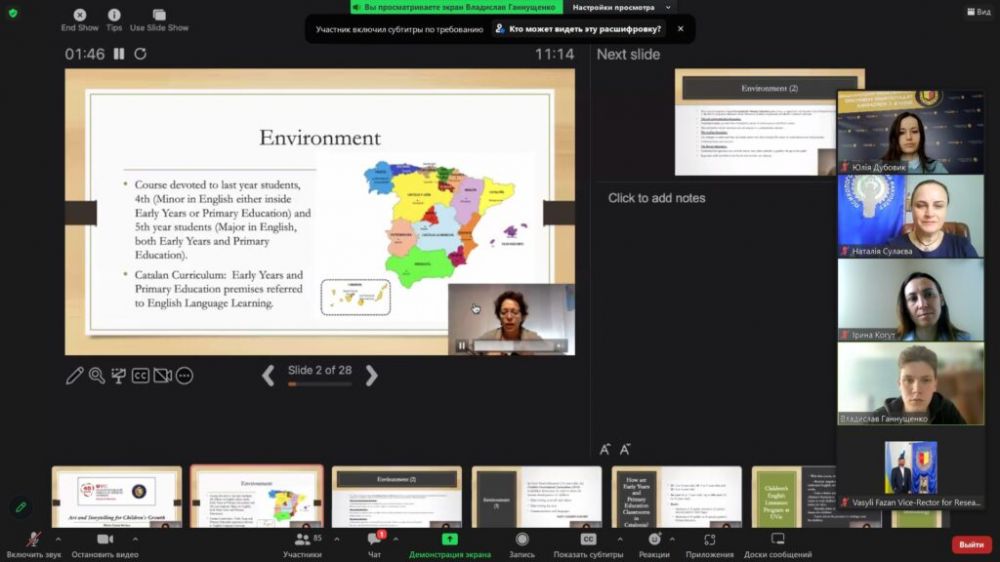Toggle the presenter camera icon below slide
The image size is (1000, 562).
(162, 376)
